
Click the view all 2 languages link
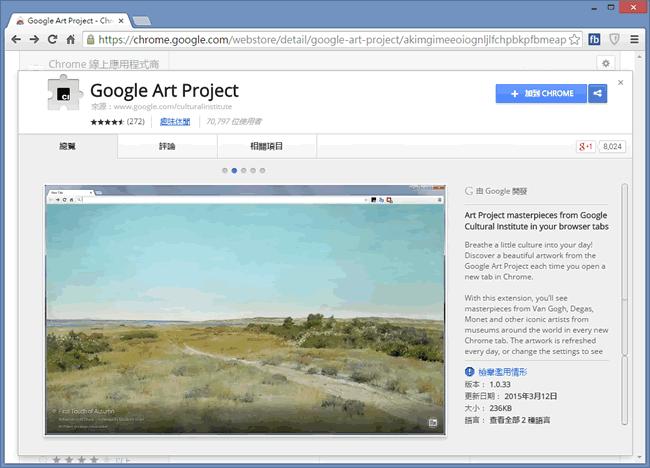click(520, 420)
